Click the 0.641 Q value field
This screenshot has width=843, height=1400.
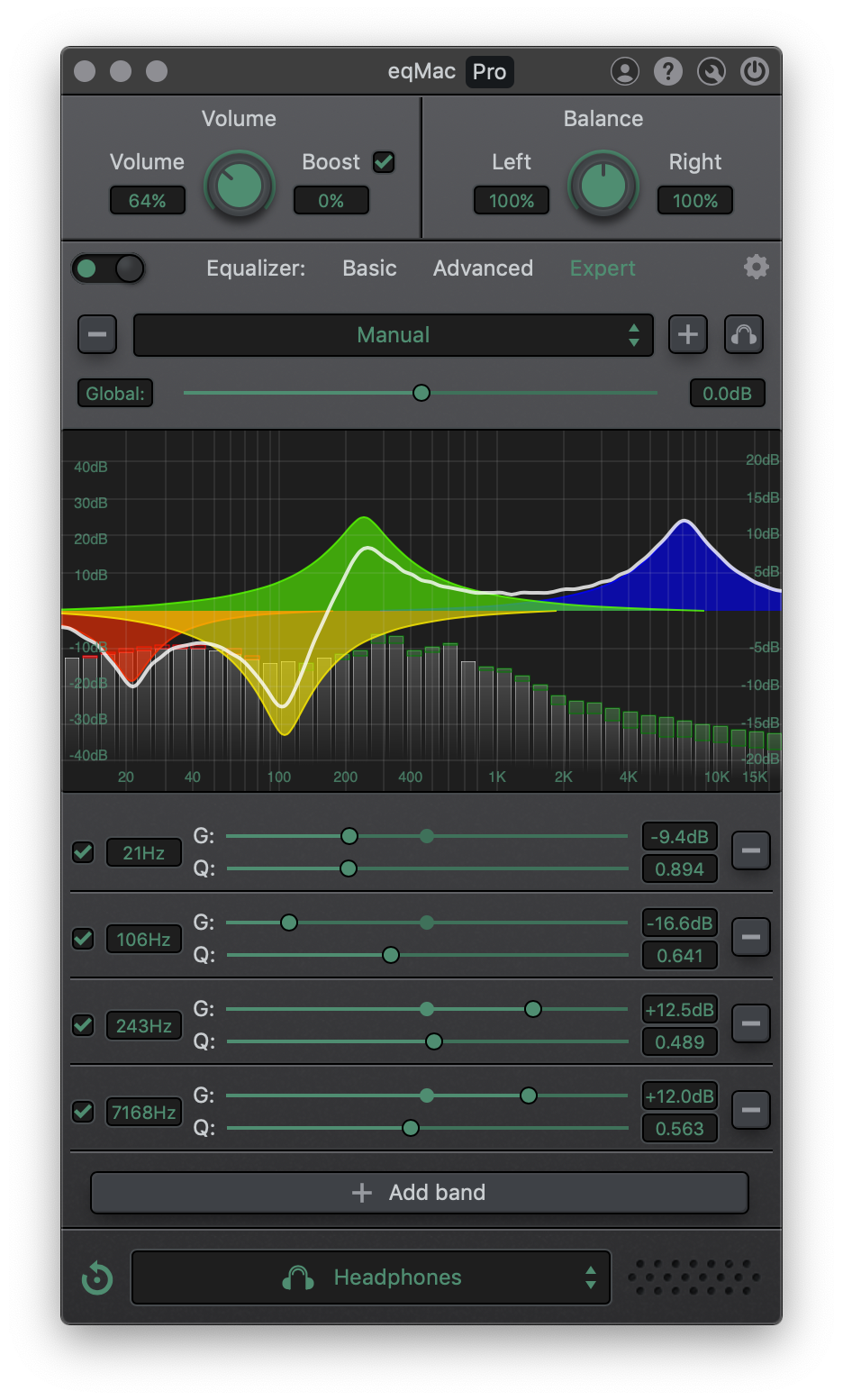pos(680,955)
